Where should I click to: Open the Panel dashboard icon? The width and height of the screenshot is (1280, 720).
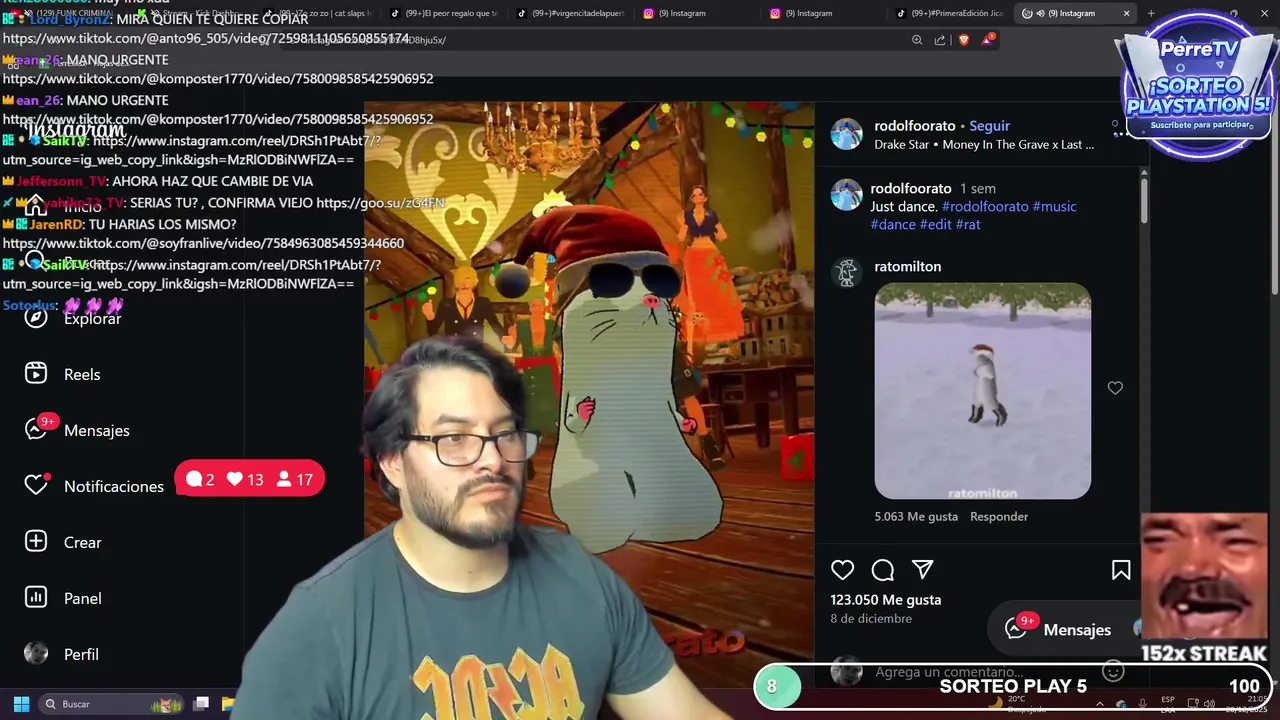pyautogui.click(x=36, y=598)
